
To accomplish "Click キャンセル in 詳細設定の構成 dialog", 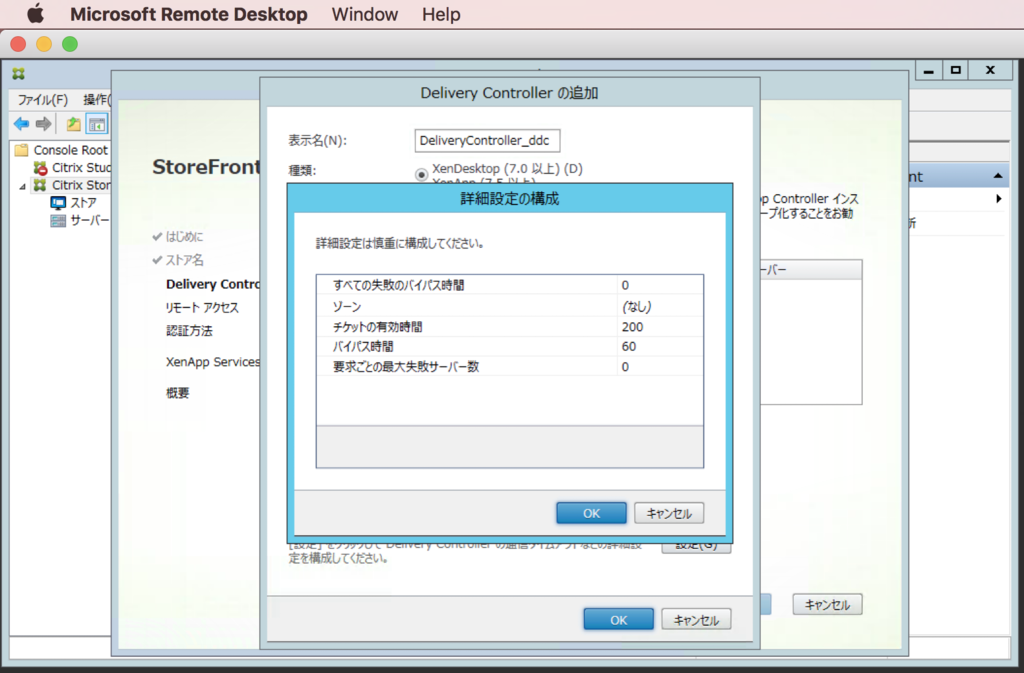I will (x=669, y=513).
